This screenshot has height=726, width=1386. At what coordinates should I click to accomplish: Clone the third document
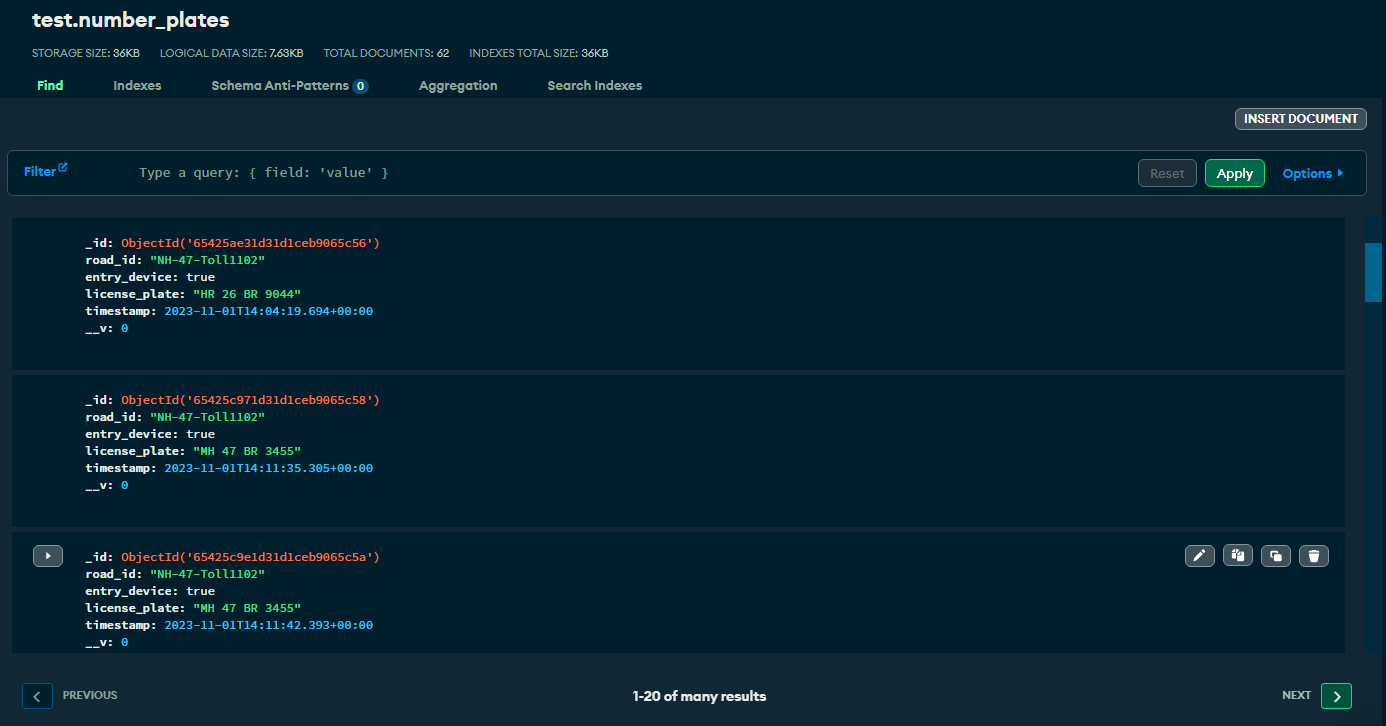click(1275, 556)
